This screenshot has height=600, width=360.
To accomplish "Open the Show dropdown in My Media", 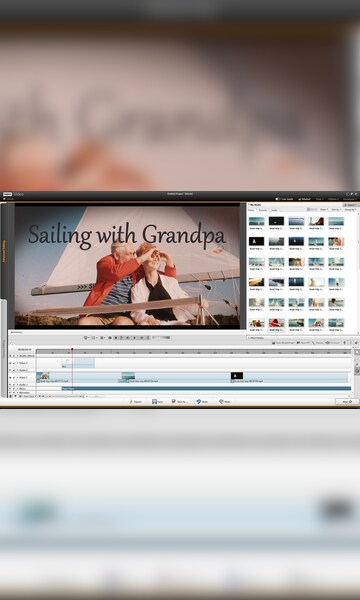I will (x=324, y=210).
